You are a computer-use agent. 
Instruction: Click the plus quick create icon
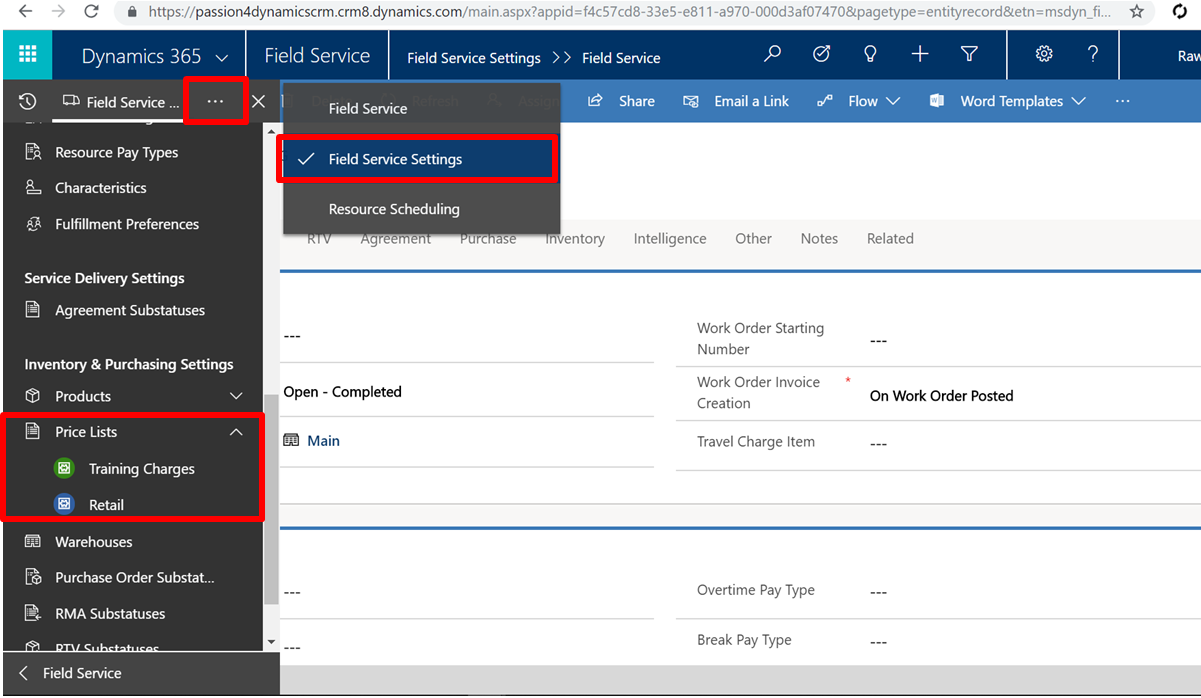coord(919,55)
